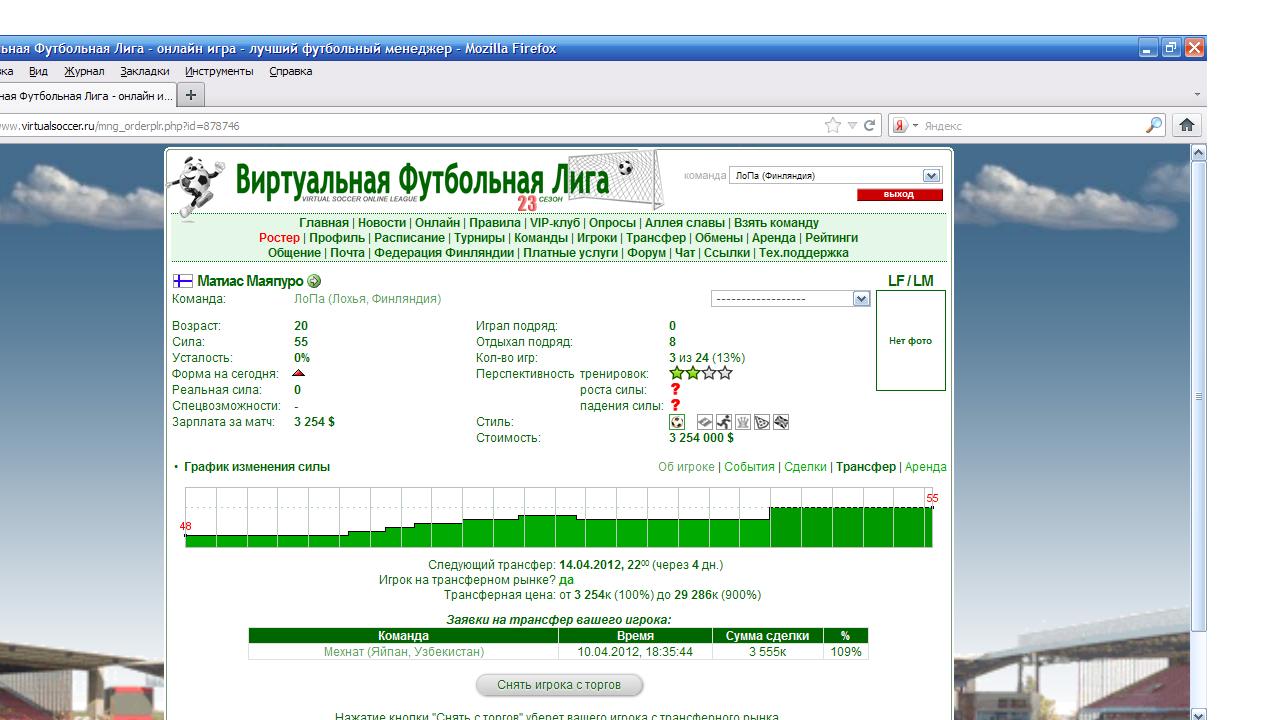Click the 3 555к deal amount cell
This screenshot has height=720, width=1280.
coord(767,652)
